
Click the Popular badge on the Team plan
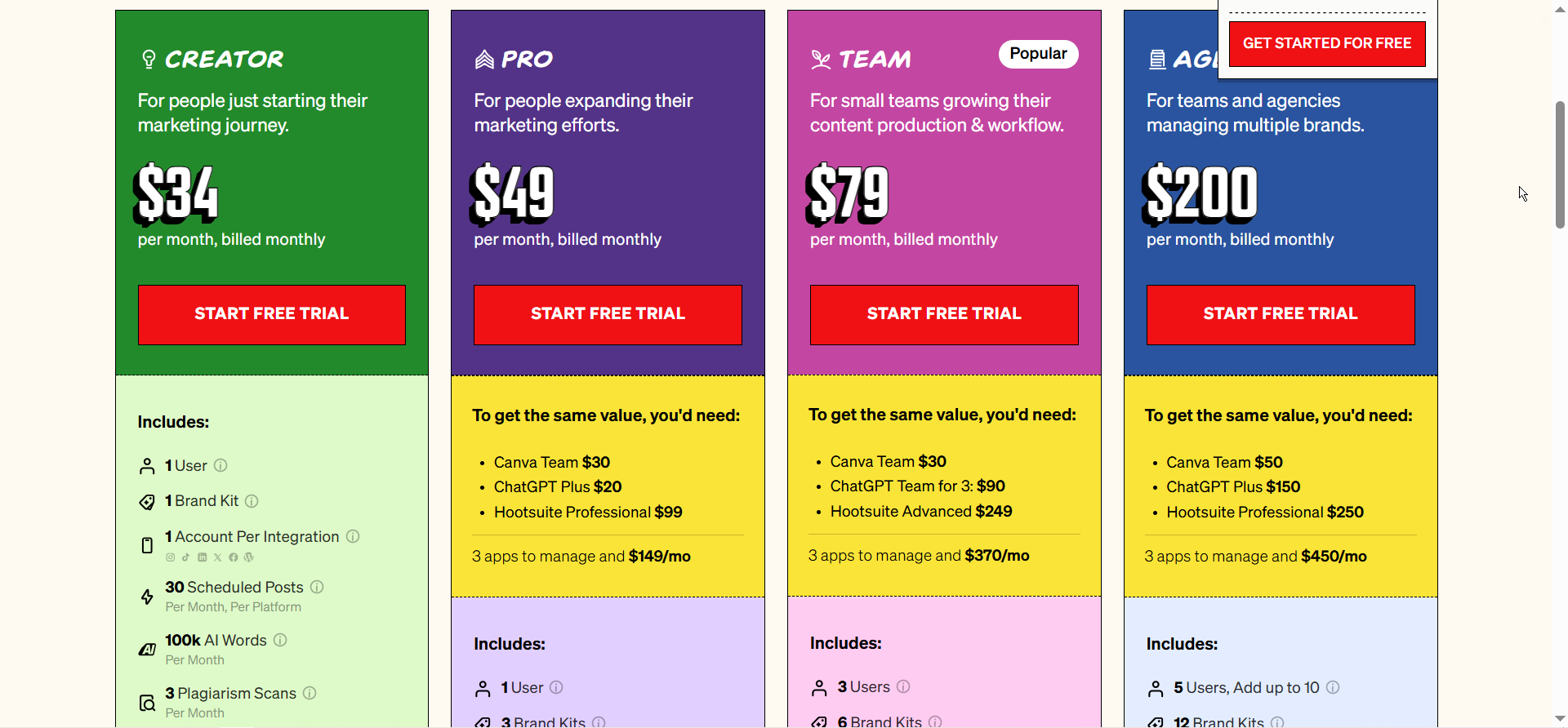click(x=1038, y=54)
